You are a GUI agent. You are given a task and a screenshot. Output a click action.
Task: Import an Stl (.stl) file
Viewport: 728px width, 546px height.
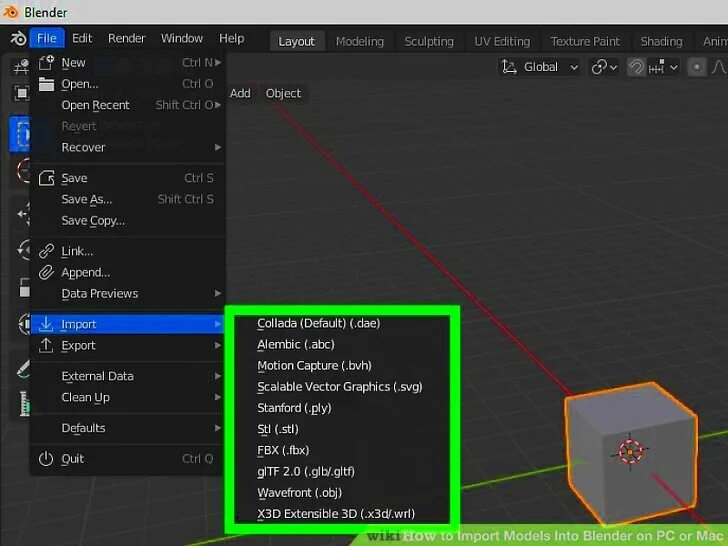coord(342,429)
